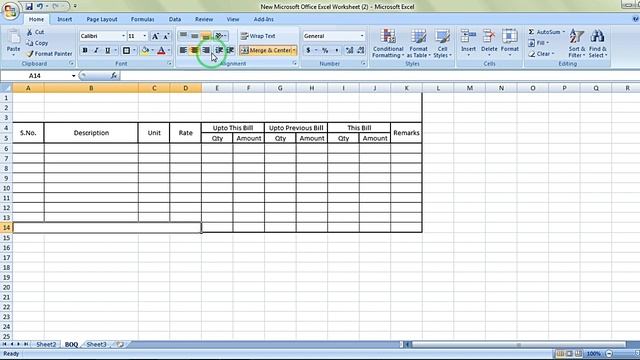Undo last action in Quick Access toolbar
Image resolution: width=640 pixels, height=360 pixels.
(x=40, y=7)
